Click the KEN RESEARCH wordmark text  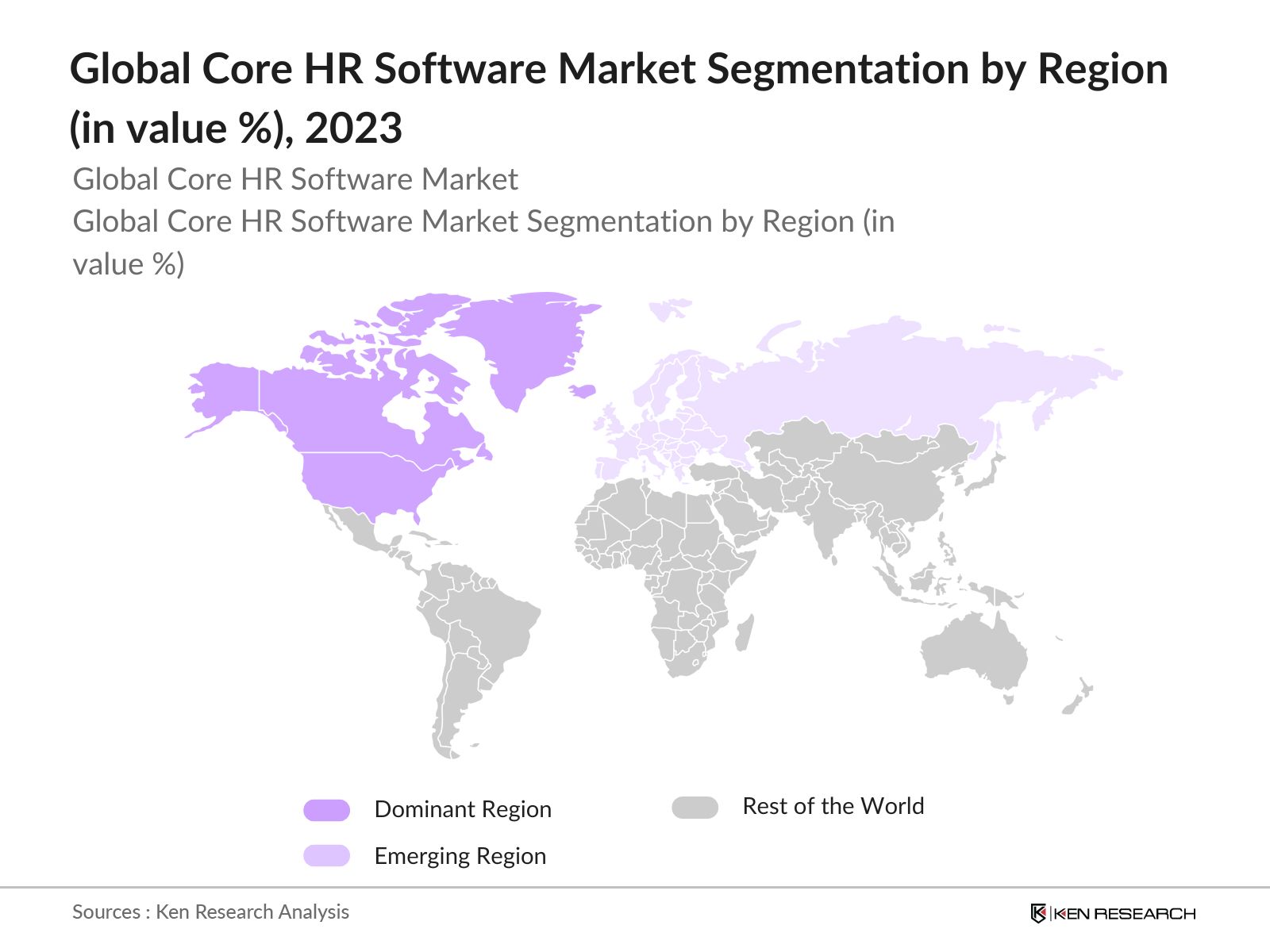pos(1126,914)
